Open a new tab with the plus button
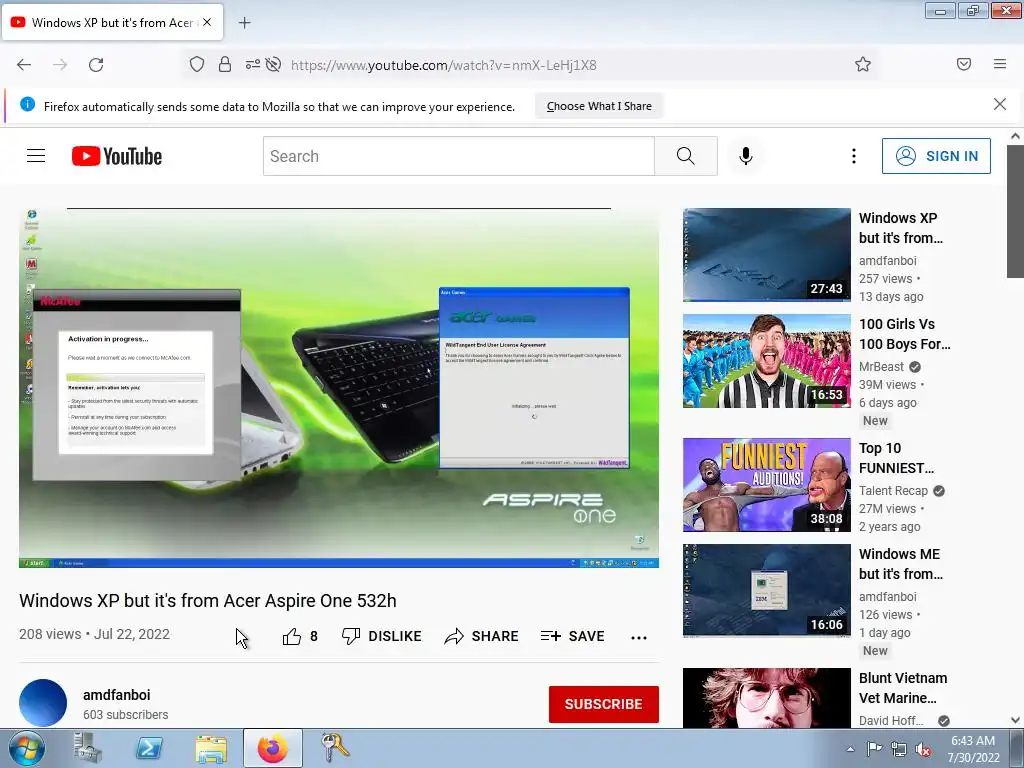1024x768 pixels. tap(244, 23)
